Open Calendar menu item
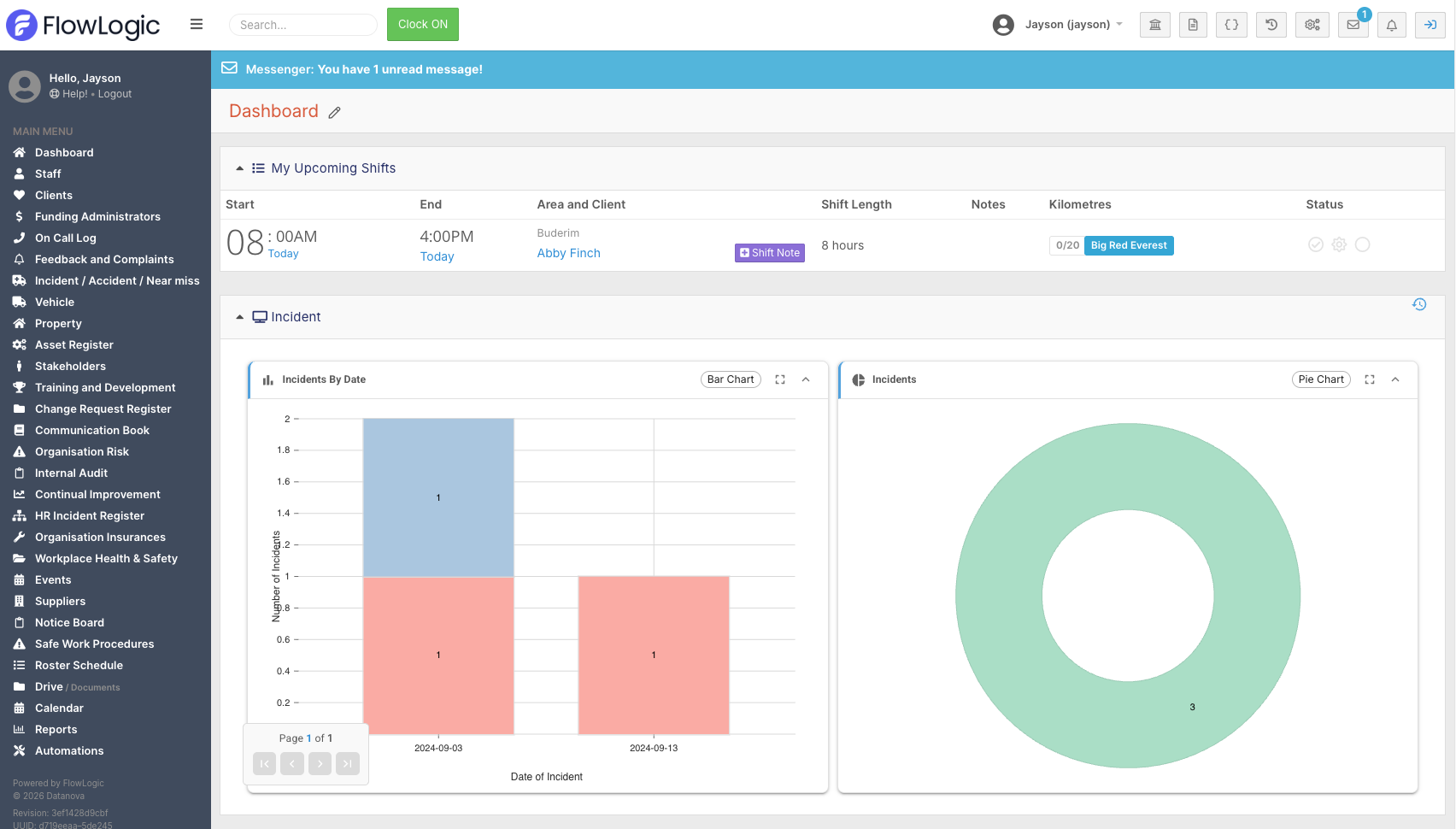Image resolution: width=1456 pixels, height=829 pixels. point(59,708)
